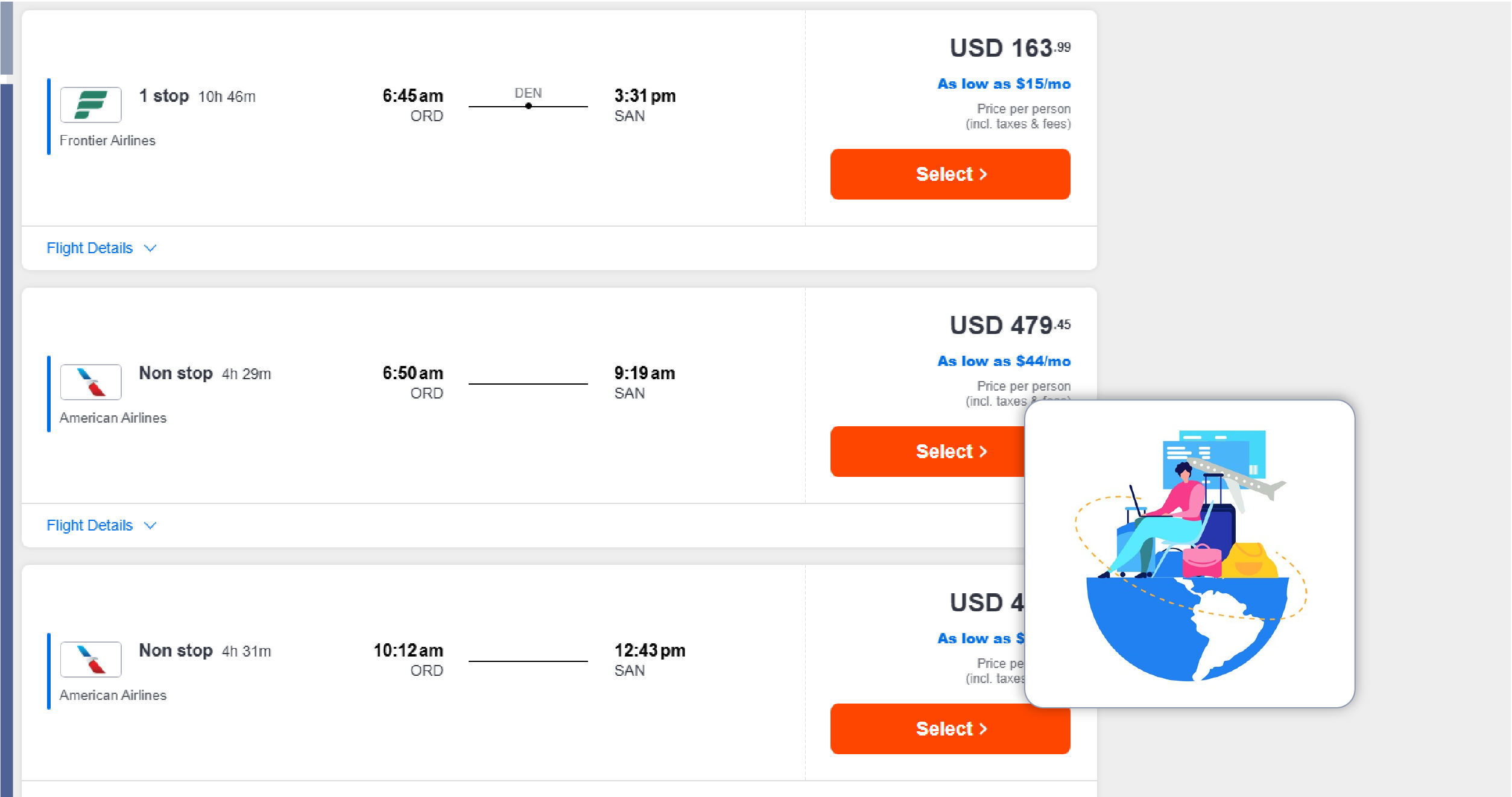Click the USD 163.99 price
Screen dimensions: 1512x797
click(x=1010, y=48)
